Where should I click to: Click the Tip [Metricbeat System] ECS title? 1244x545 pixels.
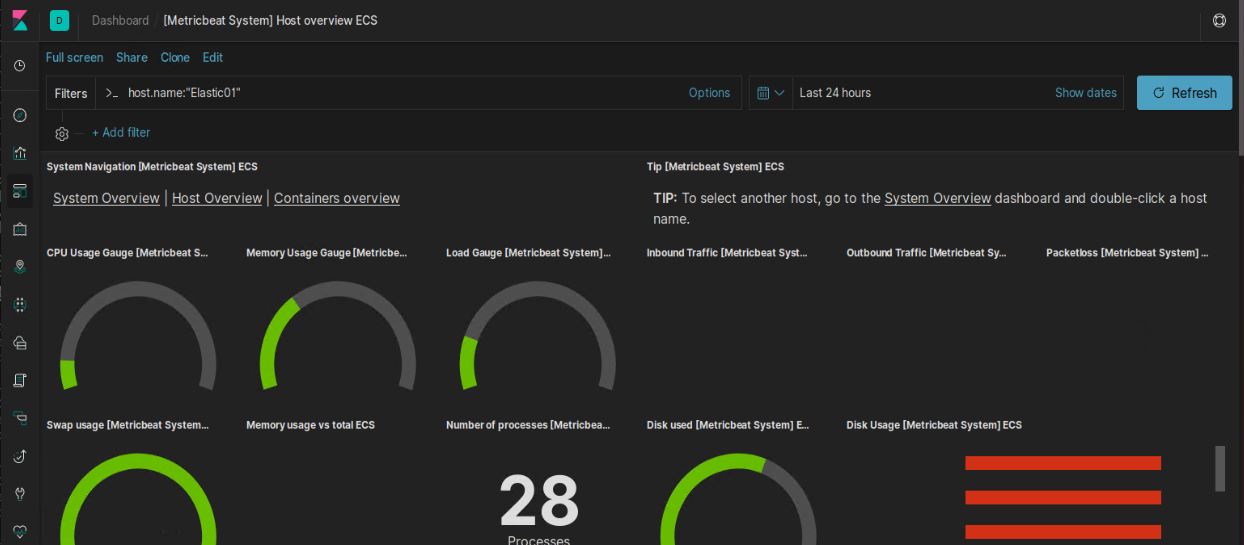click(x=715, y=167)
